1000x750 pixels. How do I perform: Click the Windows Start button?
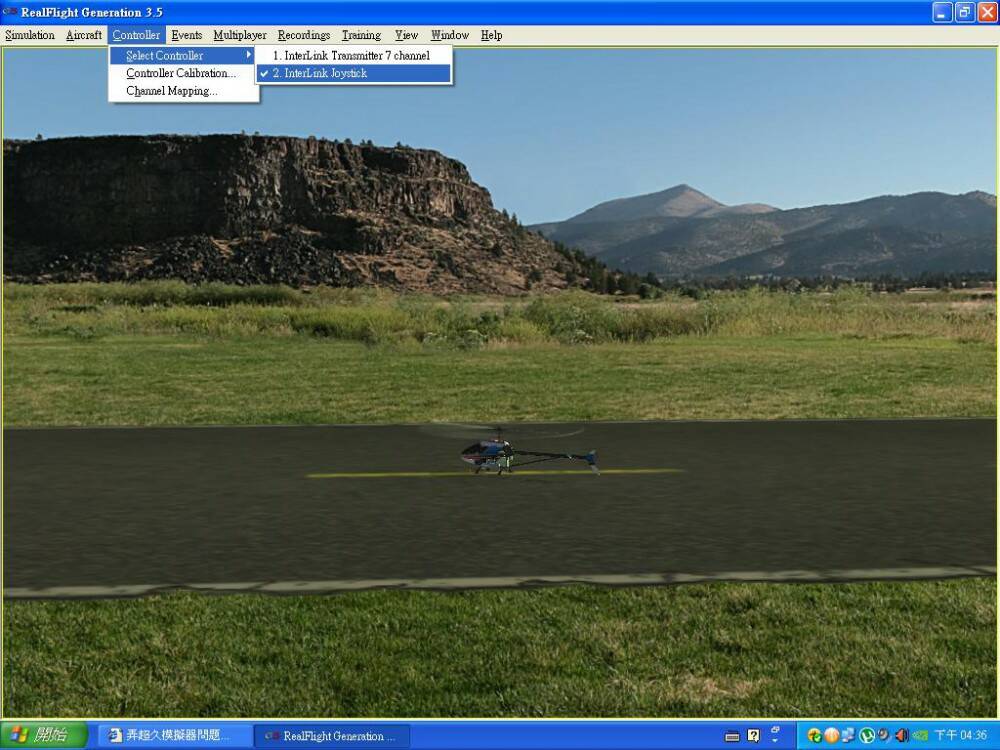click(42, 735)
